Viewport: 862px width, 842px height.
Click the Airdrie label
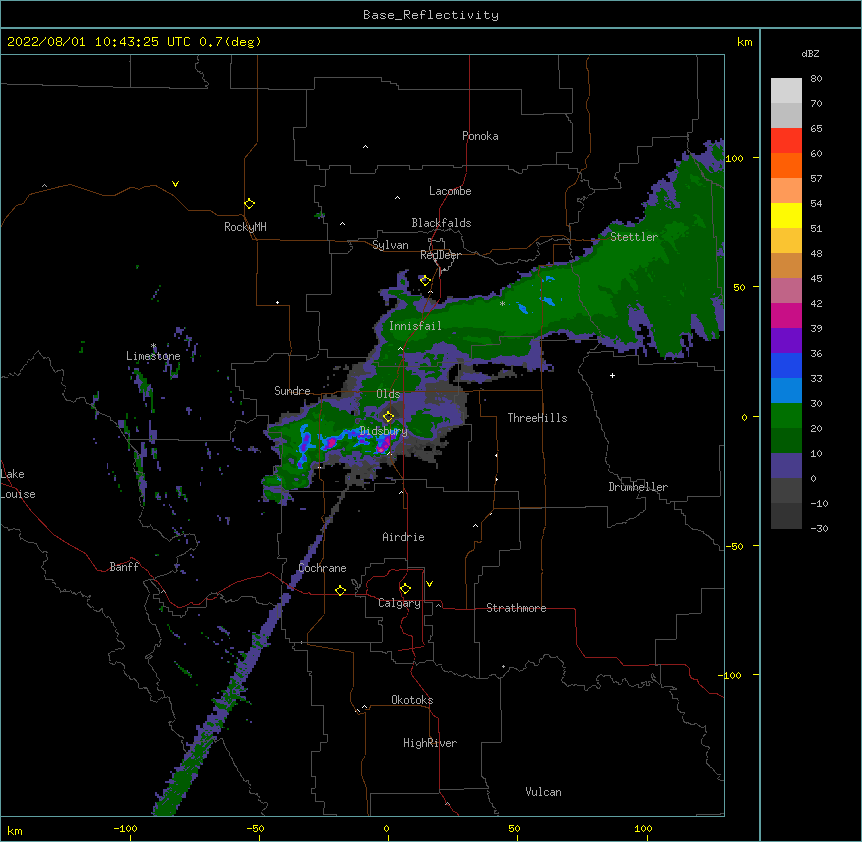tap(403, 537)
